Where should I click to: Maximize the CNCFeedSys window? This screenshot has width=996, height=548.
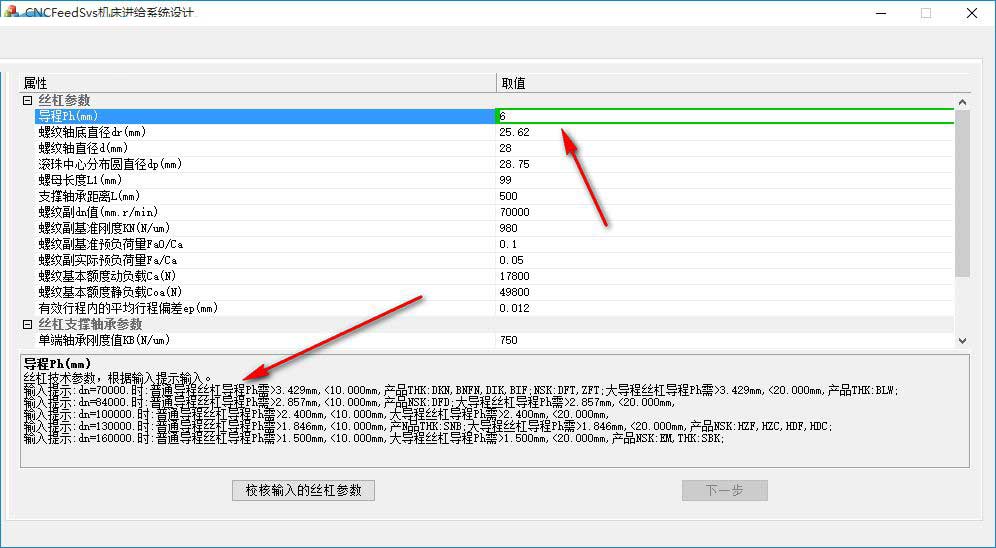point(926,13)
